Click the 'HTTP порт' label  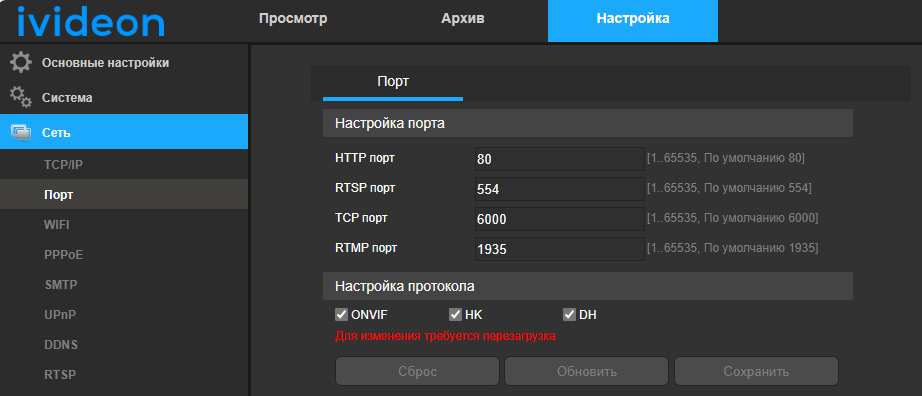coord(365,158)
